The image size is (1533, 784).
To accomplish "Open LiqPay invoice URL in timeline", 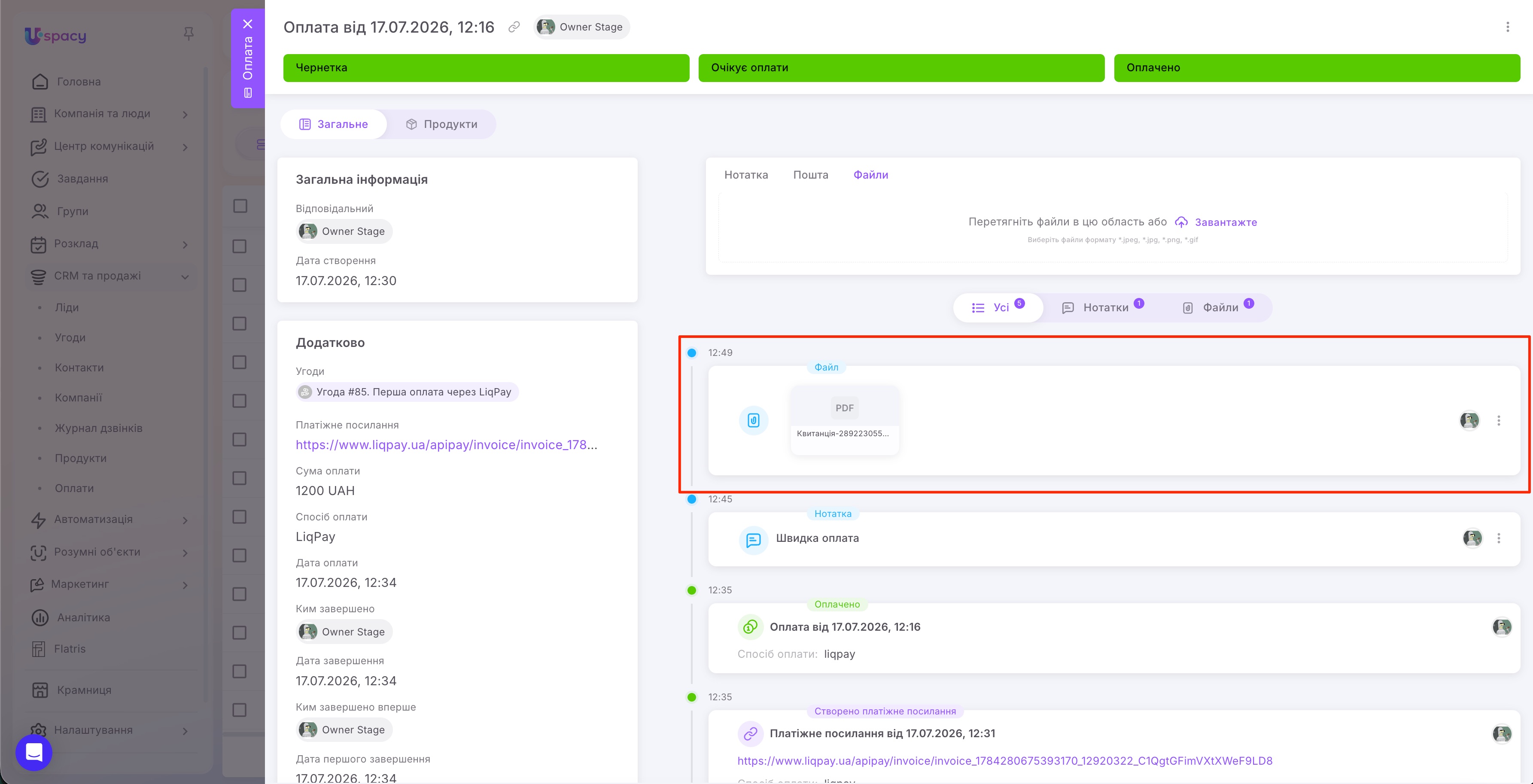I will tap(1004, 761).
